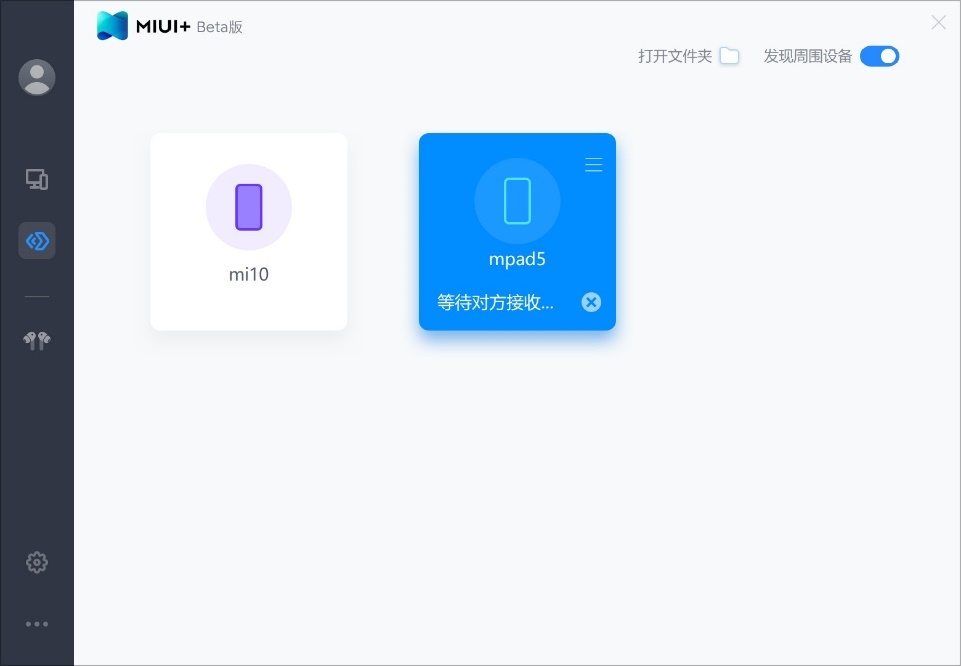Open the mpad5 card hamburger menu
This screenshot has height=666, width=961.
(593, 164)
